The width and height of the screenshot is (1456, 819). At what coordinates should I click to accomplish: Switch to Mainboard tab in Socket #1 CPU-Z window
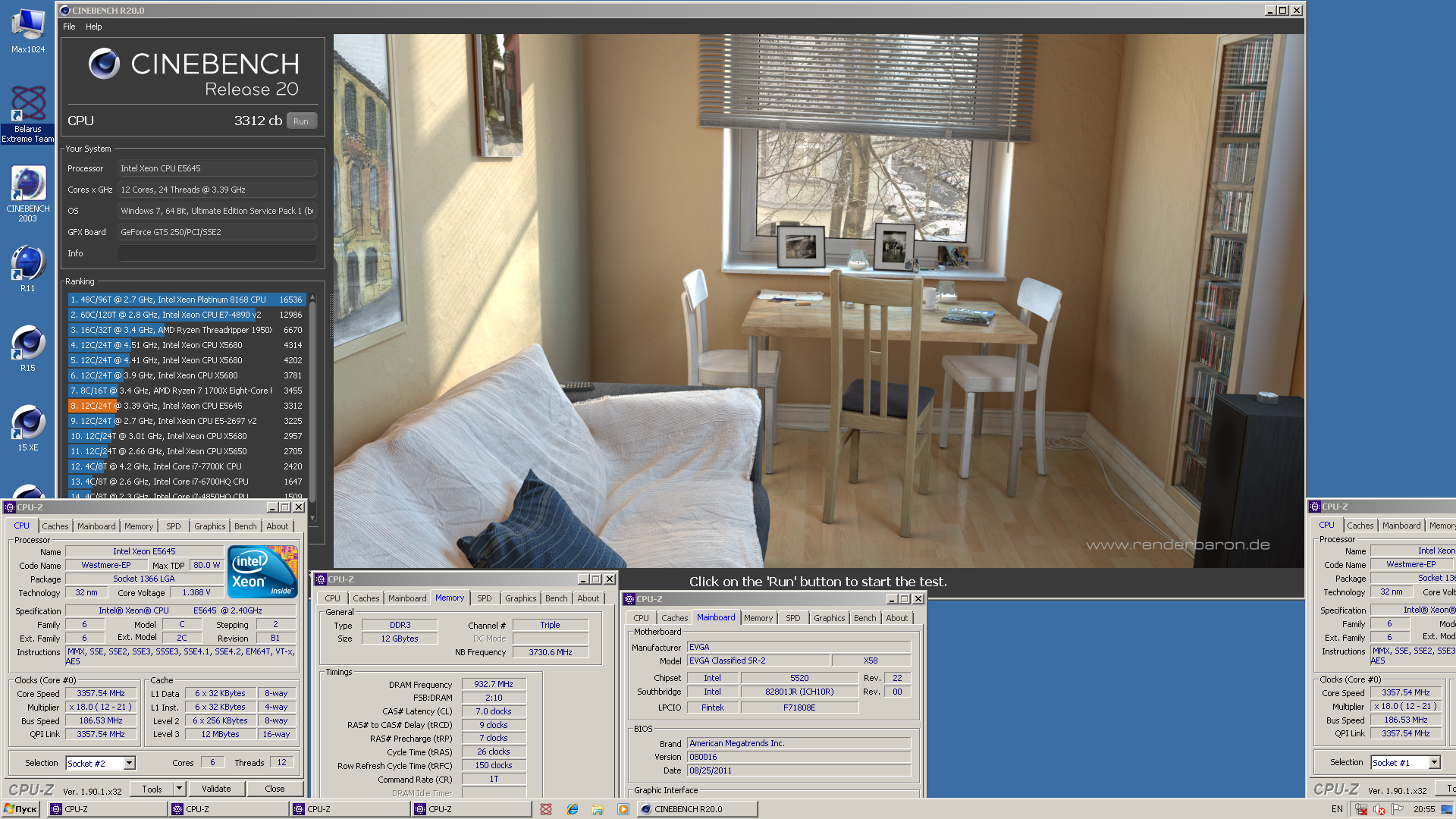click(x=1401, y=526)
